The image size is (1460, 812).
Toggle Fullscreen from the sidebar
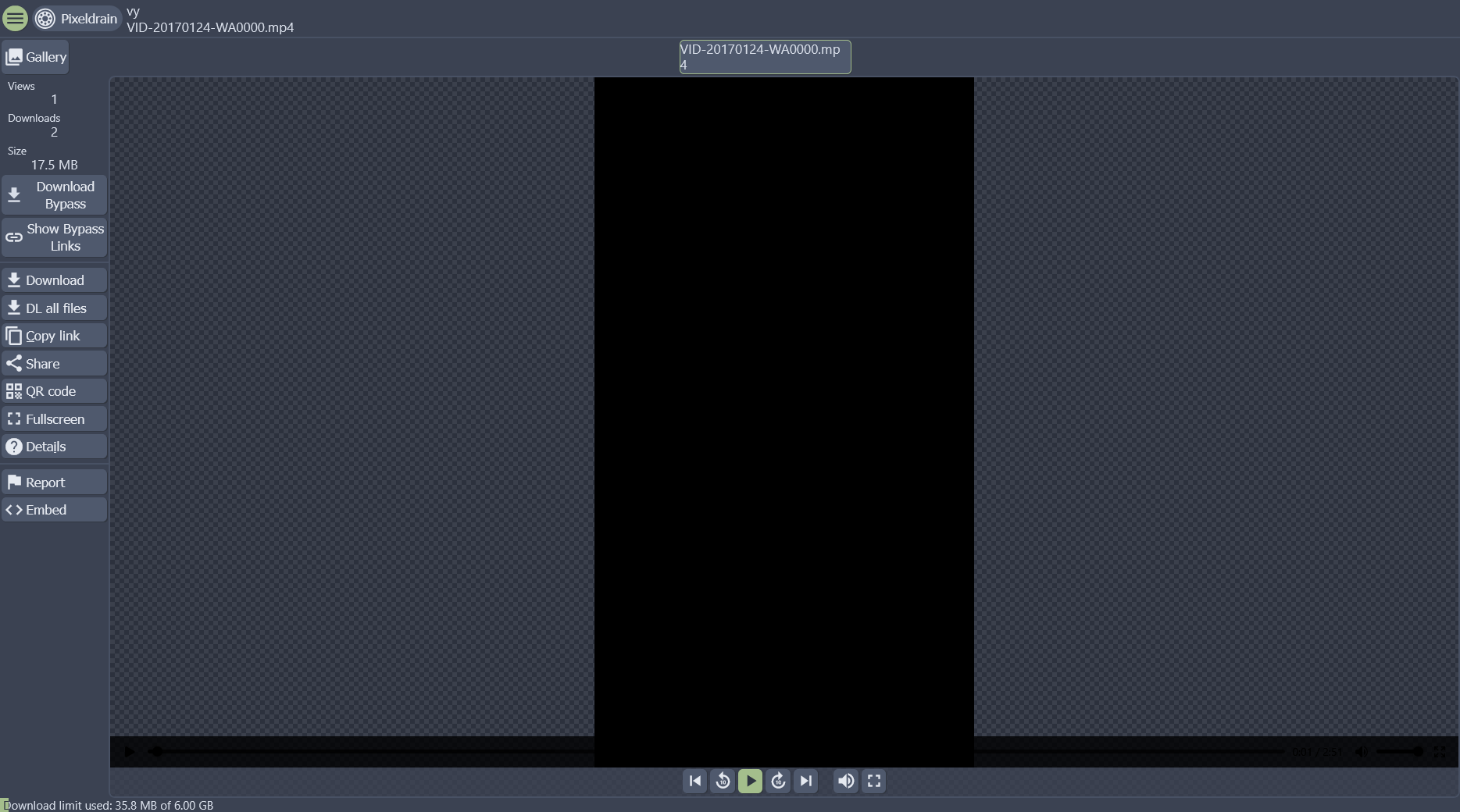point(54,419)
